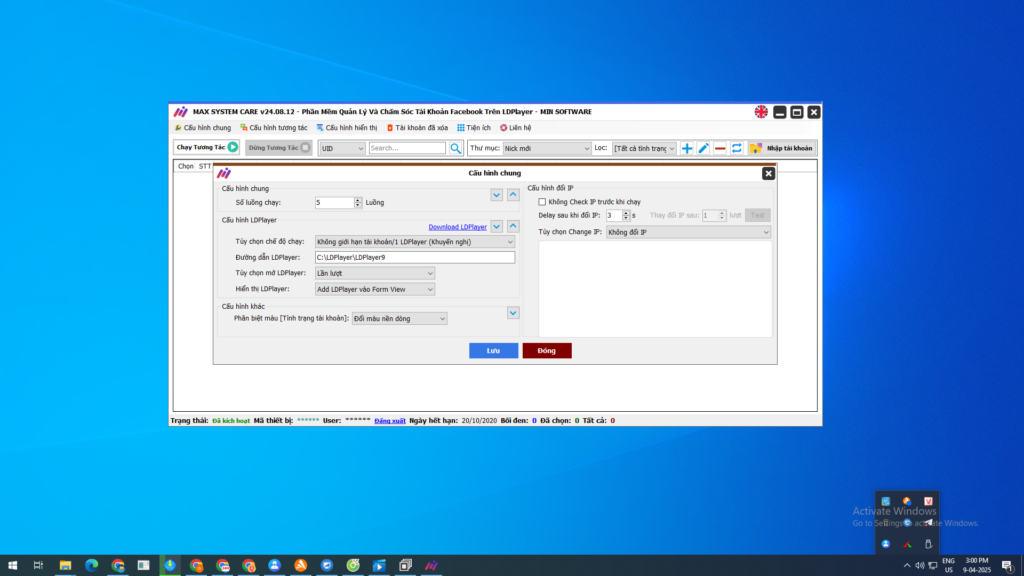Click the UK flag language icon
Screen dimensions: 1024x576
pos(761,112)
